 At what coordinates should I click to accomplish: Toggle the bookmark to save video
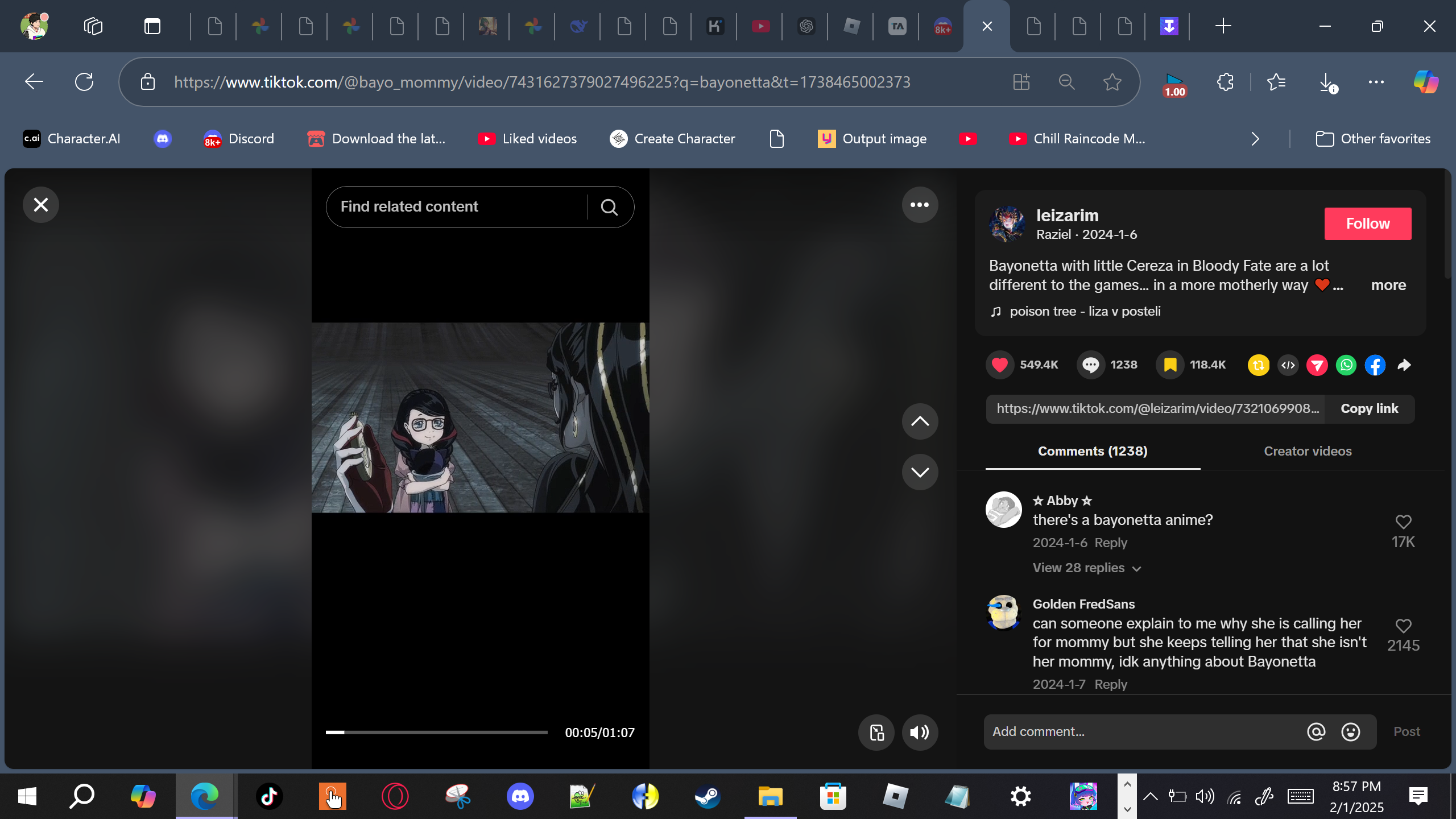coord(1170,365)
